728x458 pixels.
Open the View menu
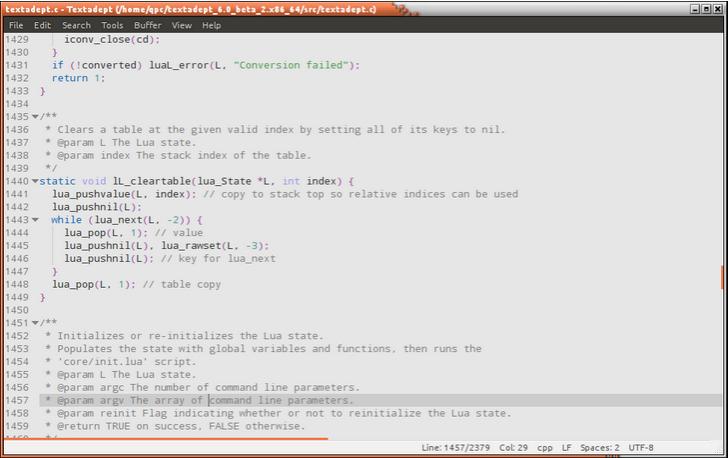tap(181, 25)
